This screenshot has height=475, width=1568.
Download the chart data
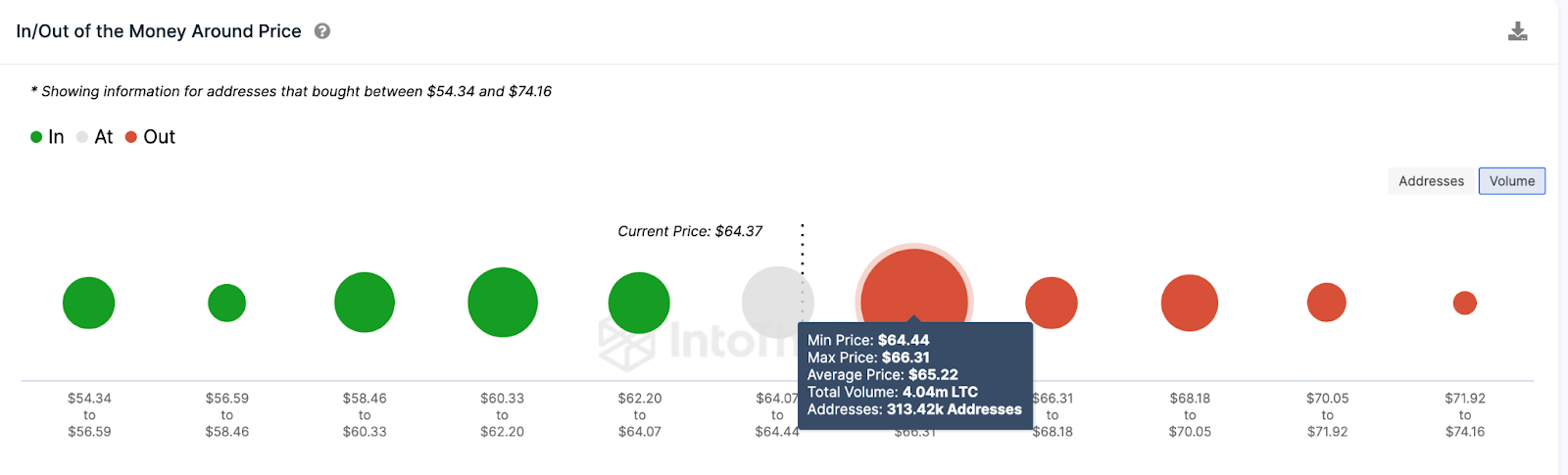click(1517, 31)
